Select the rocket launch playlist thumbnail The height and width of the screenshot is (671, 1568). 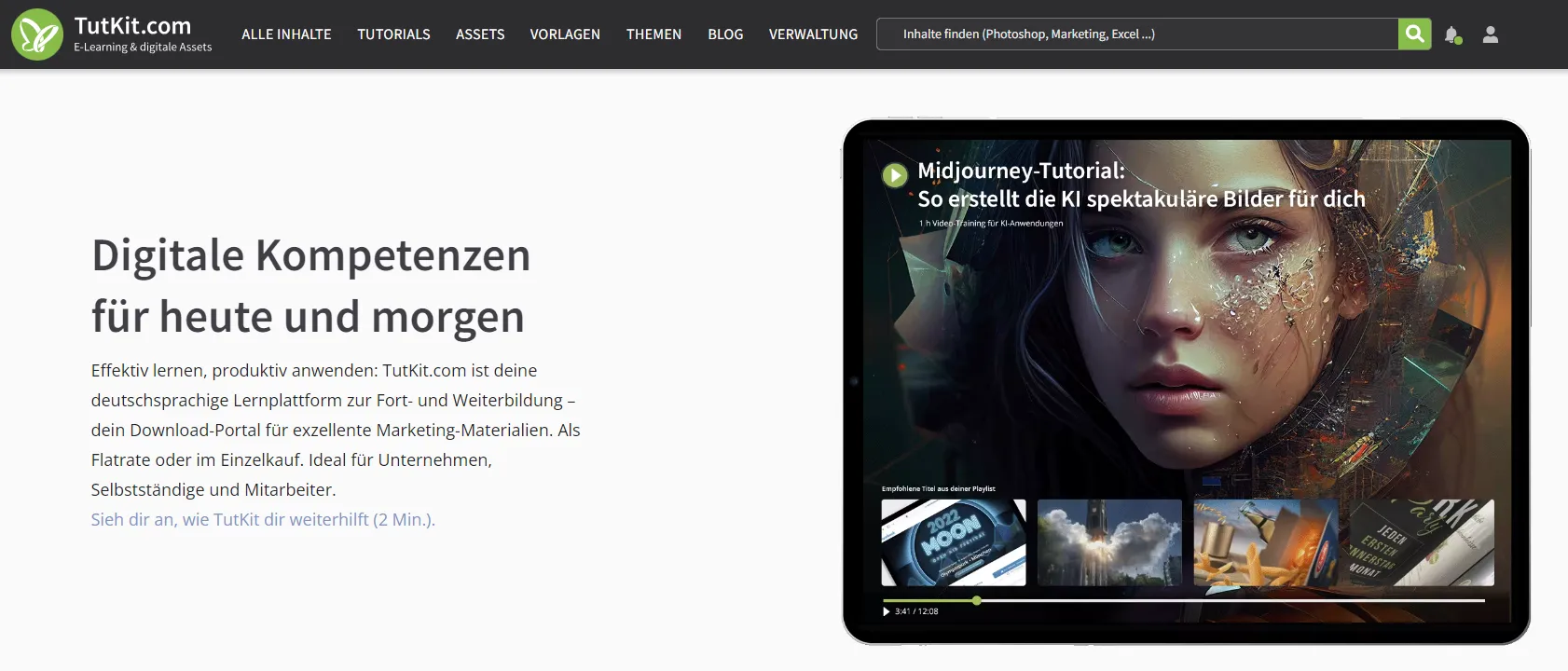[1109, 542]
